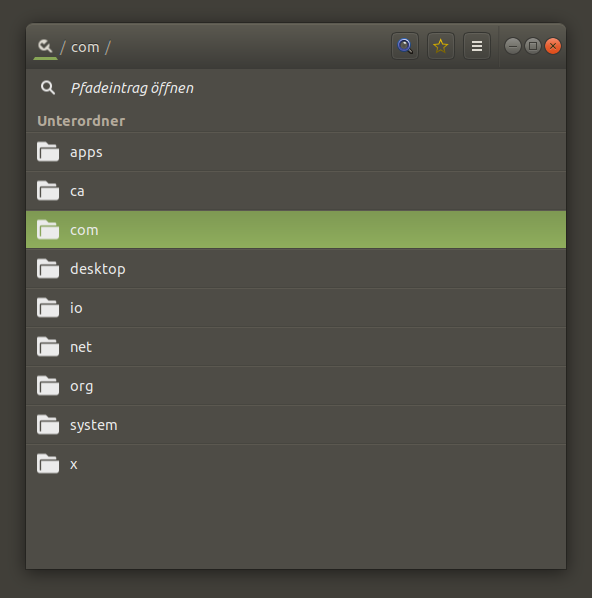Click the folder icon next to system
Image resolution: width=592 pixels, height=598 pixels.
coord(48,424)
